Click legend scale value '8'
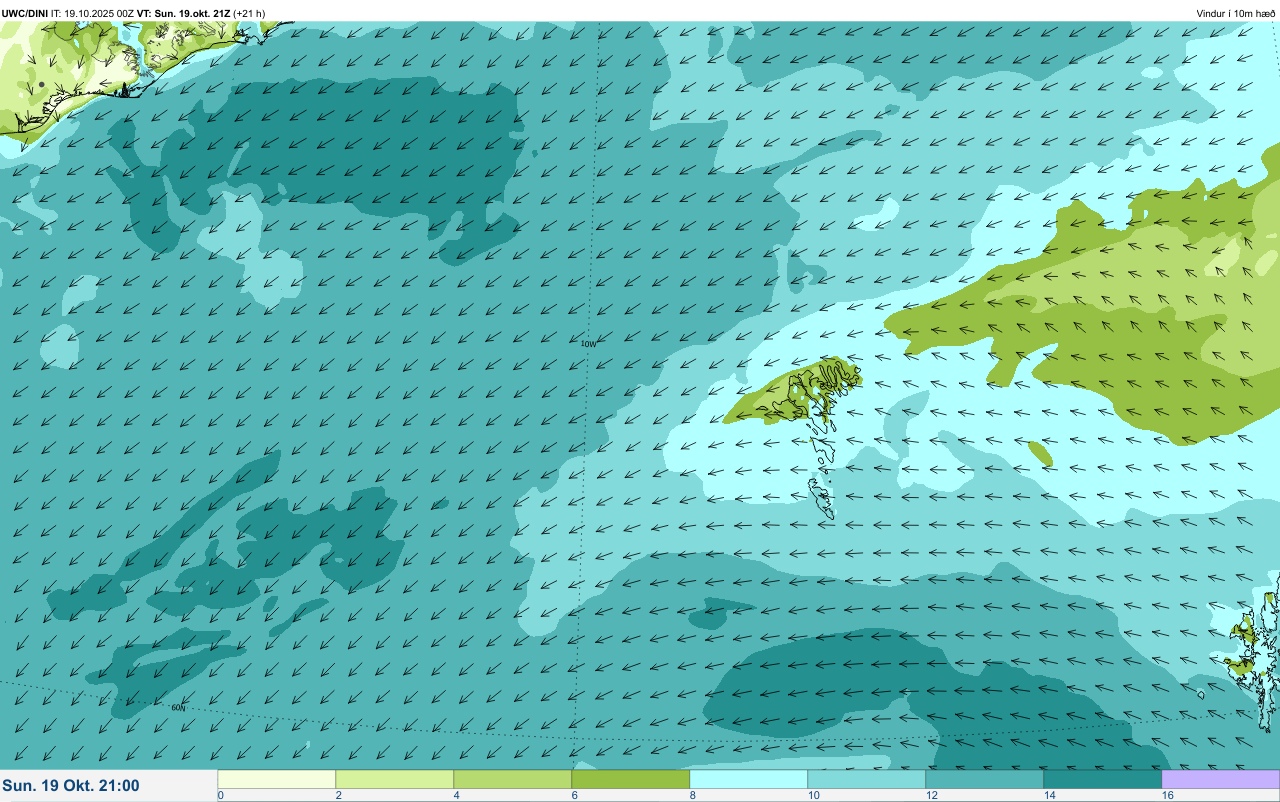This screenshot has width=1280, height=802. (693, 795)
